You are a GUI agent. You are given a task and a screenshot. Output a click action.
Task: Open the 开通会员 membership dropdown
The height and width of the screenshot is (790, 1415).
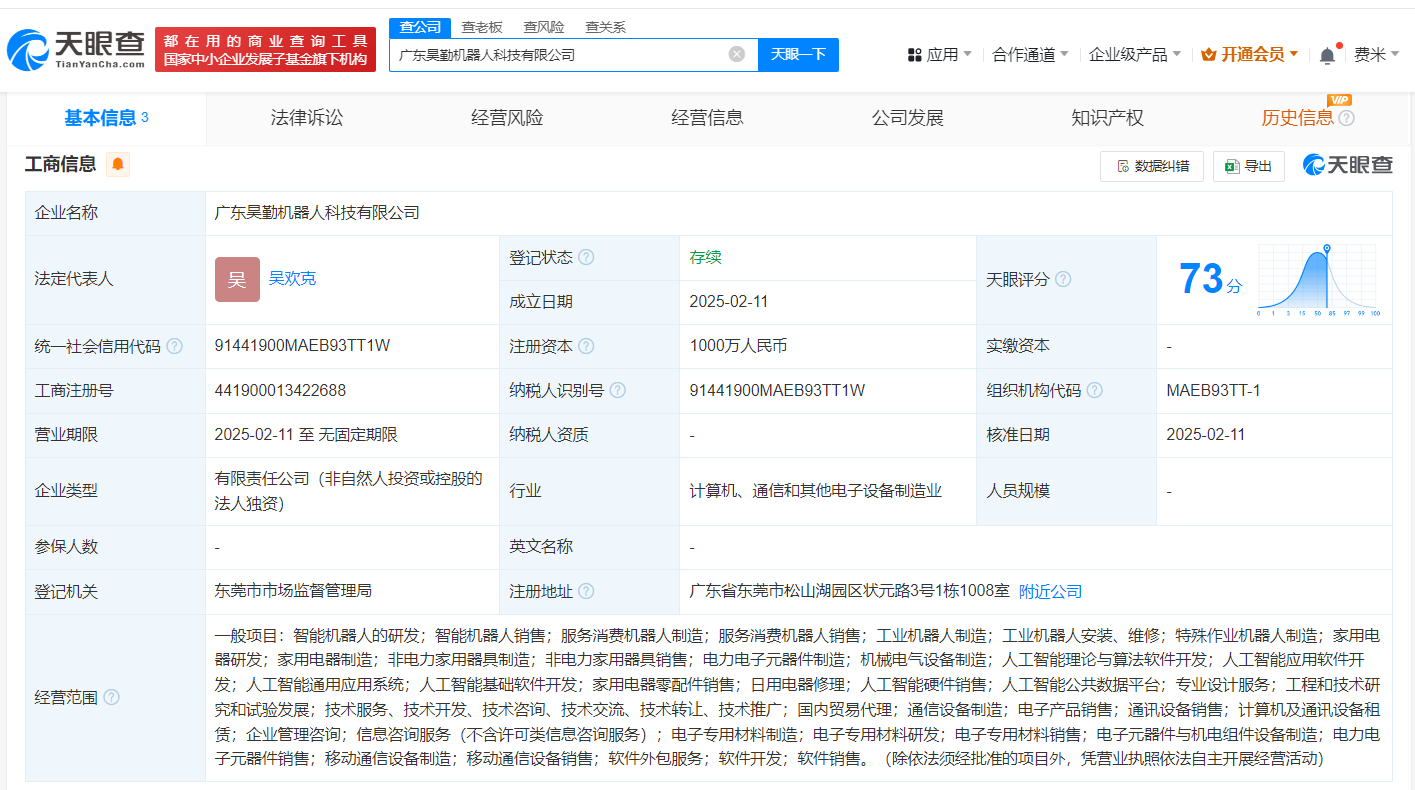pos(1249,55)
